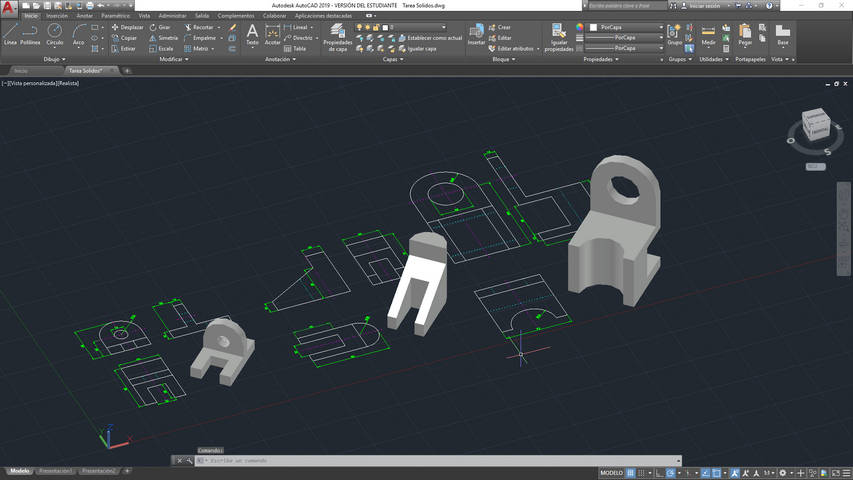Toggle MODELO space button in status bar
Image resolution: width=853 pixels, height=480 pixels.
612,472
